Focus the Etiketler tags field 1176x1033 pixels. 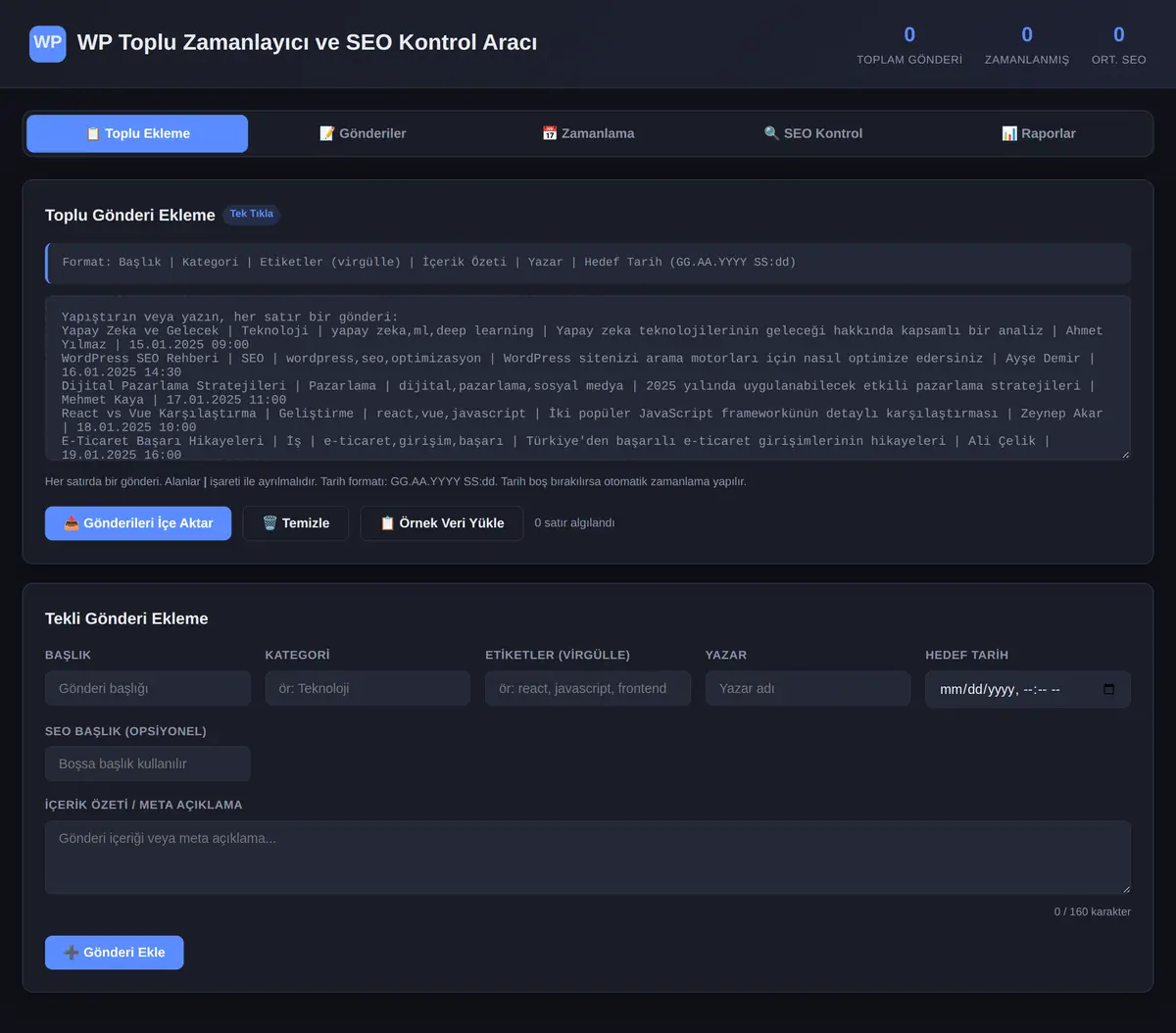point(588,688)
